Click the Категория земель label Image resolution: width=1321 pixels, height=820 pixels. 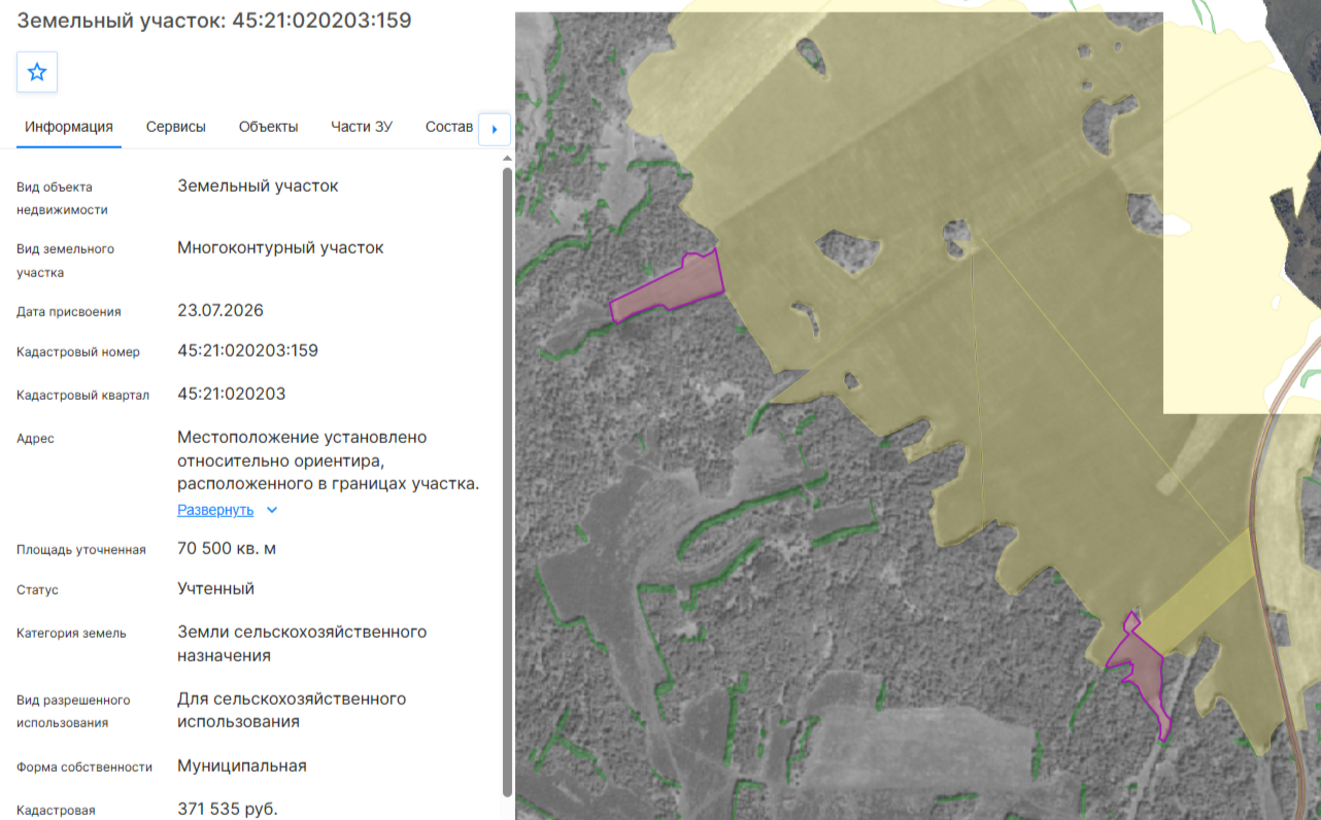(72, 633)
